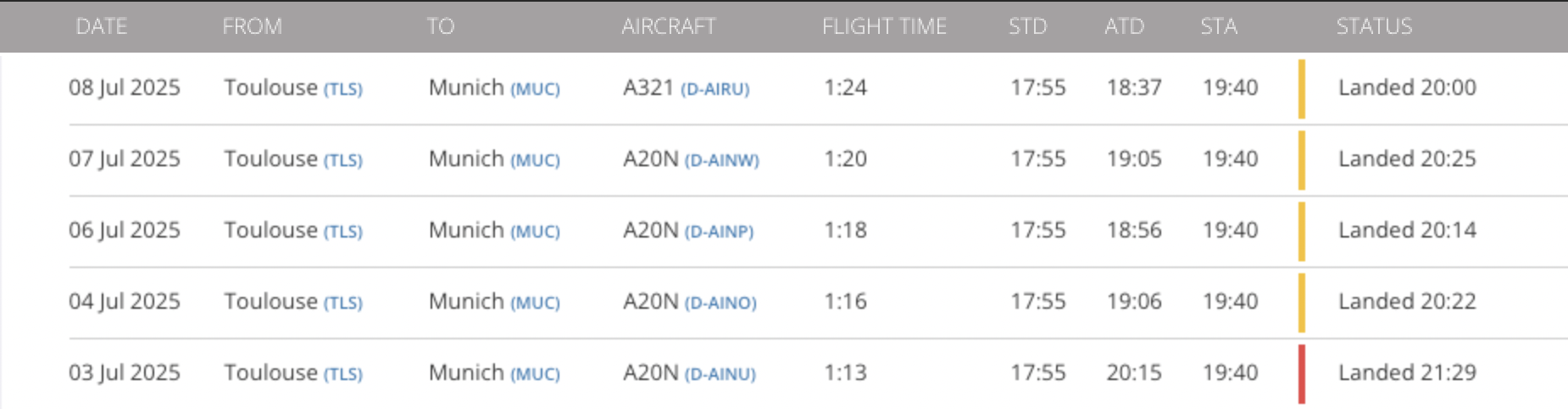Click Landed 20:14 status on 06 Jul row
1568x409 pixels.
click(1406, 230)
